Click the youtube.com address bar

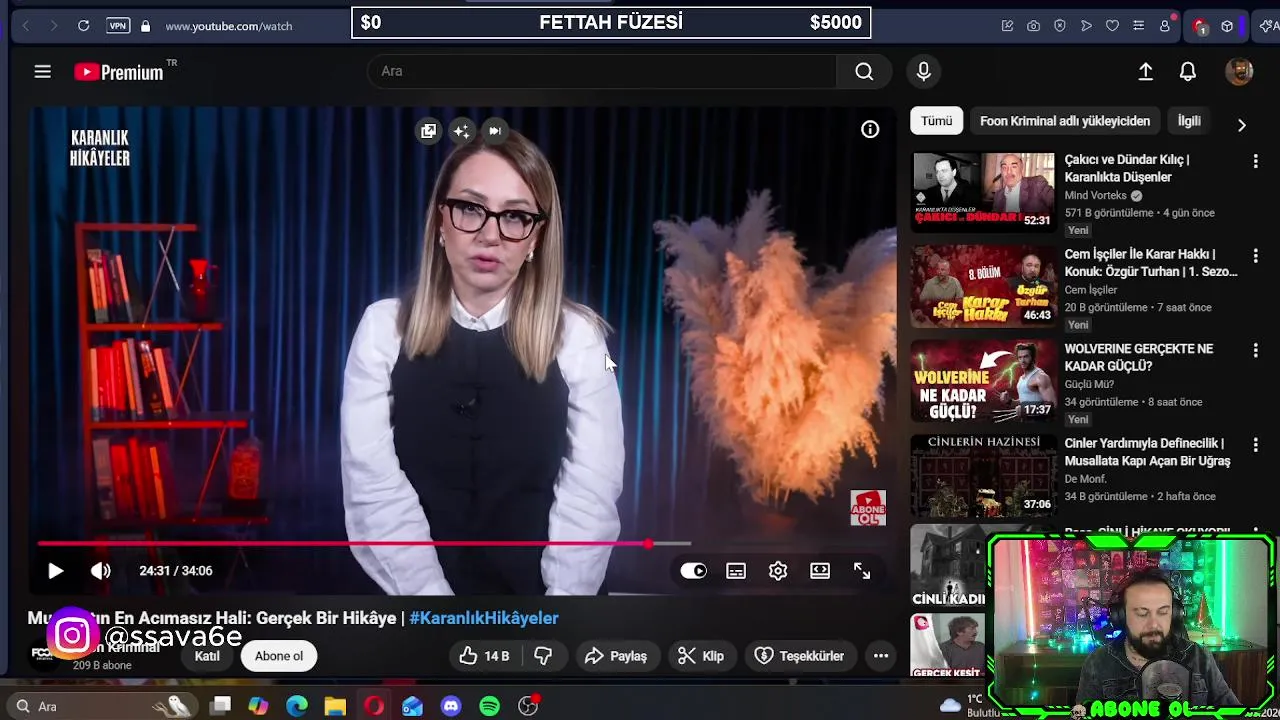coord(228,26)
